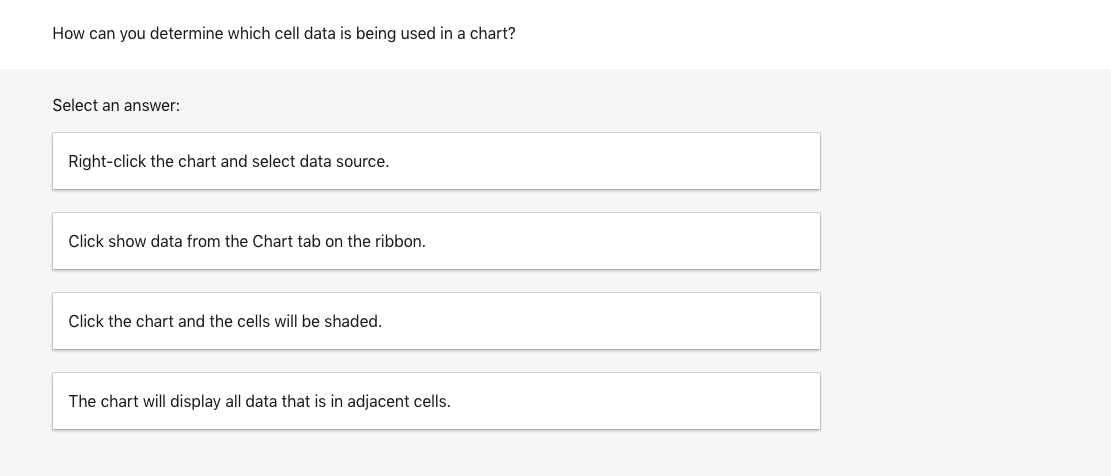Choose the "Click show data" ribbon answer
Screen dimensions: 1111x476
tap(436, 241)
